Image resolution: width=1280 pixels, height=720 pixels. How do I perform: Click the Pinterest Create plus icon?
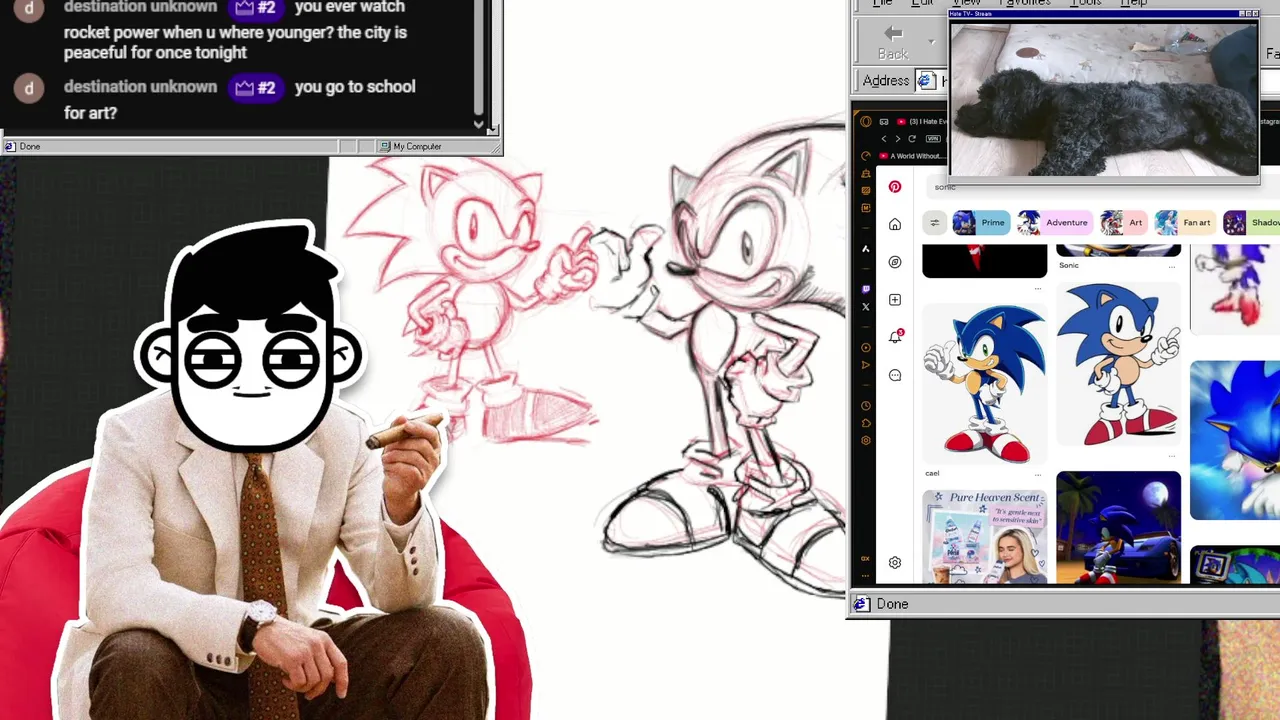[895, 300]
